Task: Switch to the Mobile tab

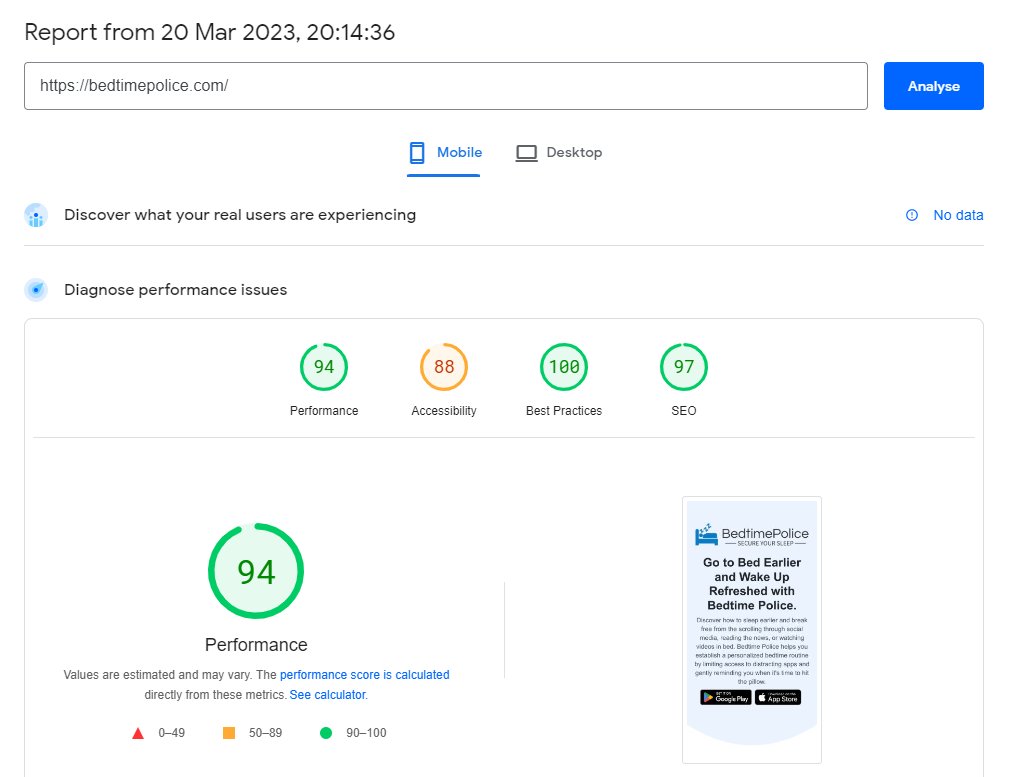Action: coord(445,153)
